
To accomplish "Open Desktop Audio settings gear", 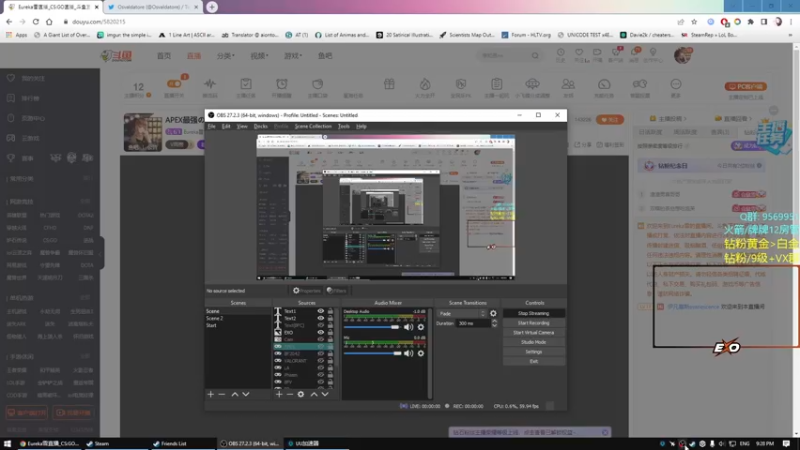I will 421,327.
